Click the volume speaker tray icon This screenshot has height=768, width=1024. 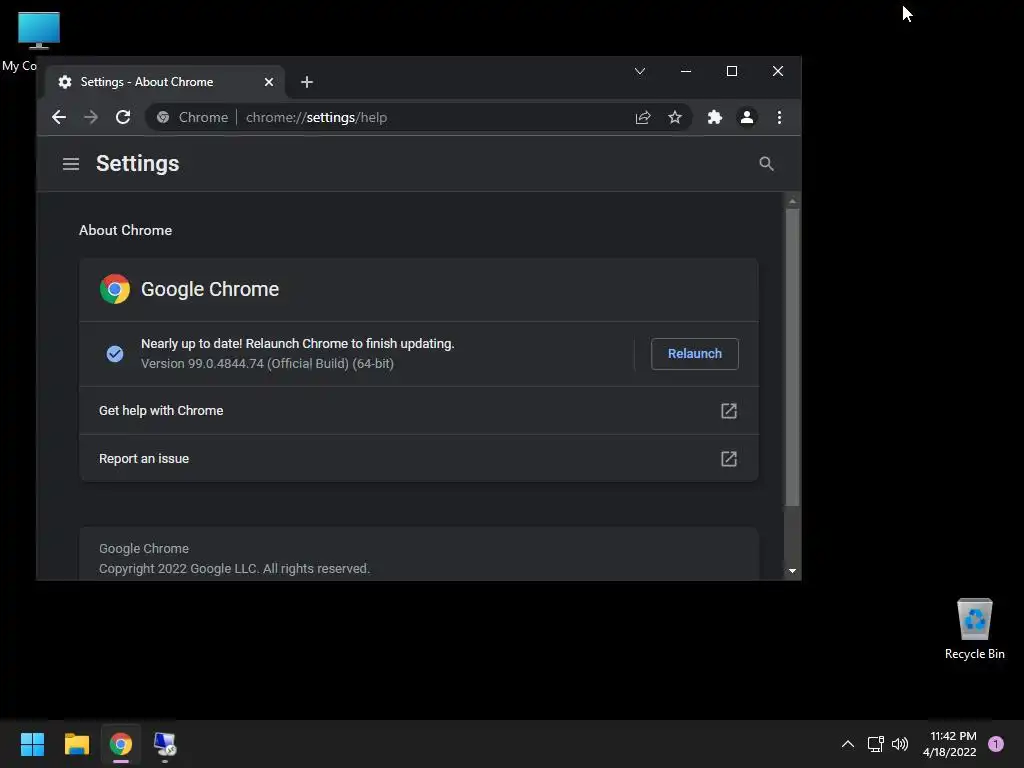pos(900,744)
